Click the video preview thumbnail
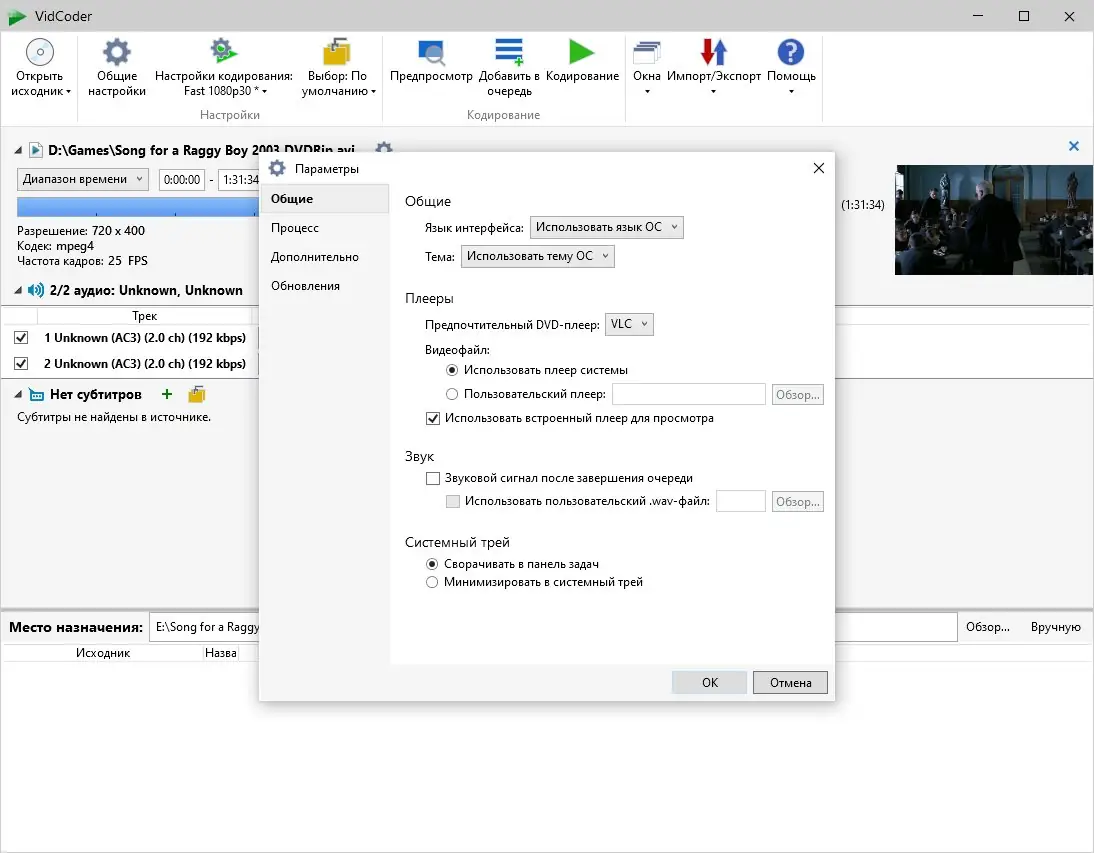 pos(994,220)
